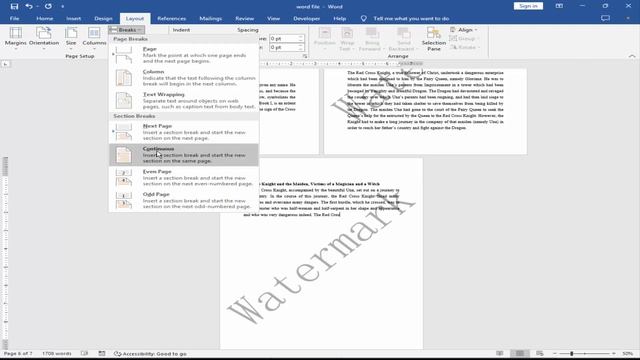Click the zoom out minus button
Screen dimensions: 640x360
coord(555,353)
